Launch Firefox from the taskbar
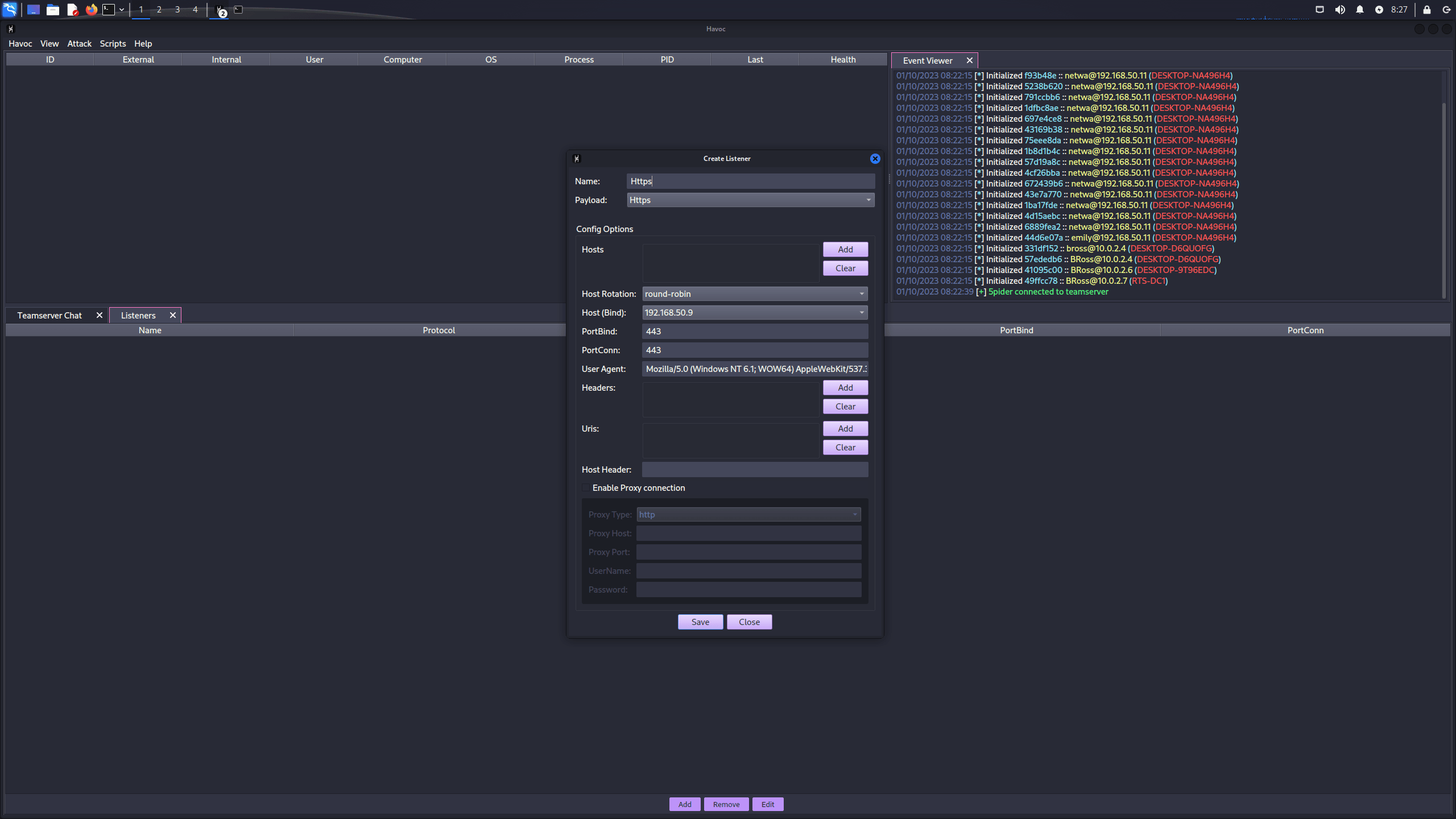 pos(91,10)
